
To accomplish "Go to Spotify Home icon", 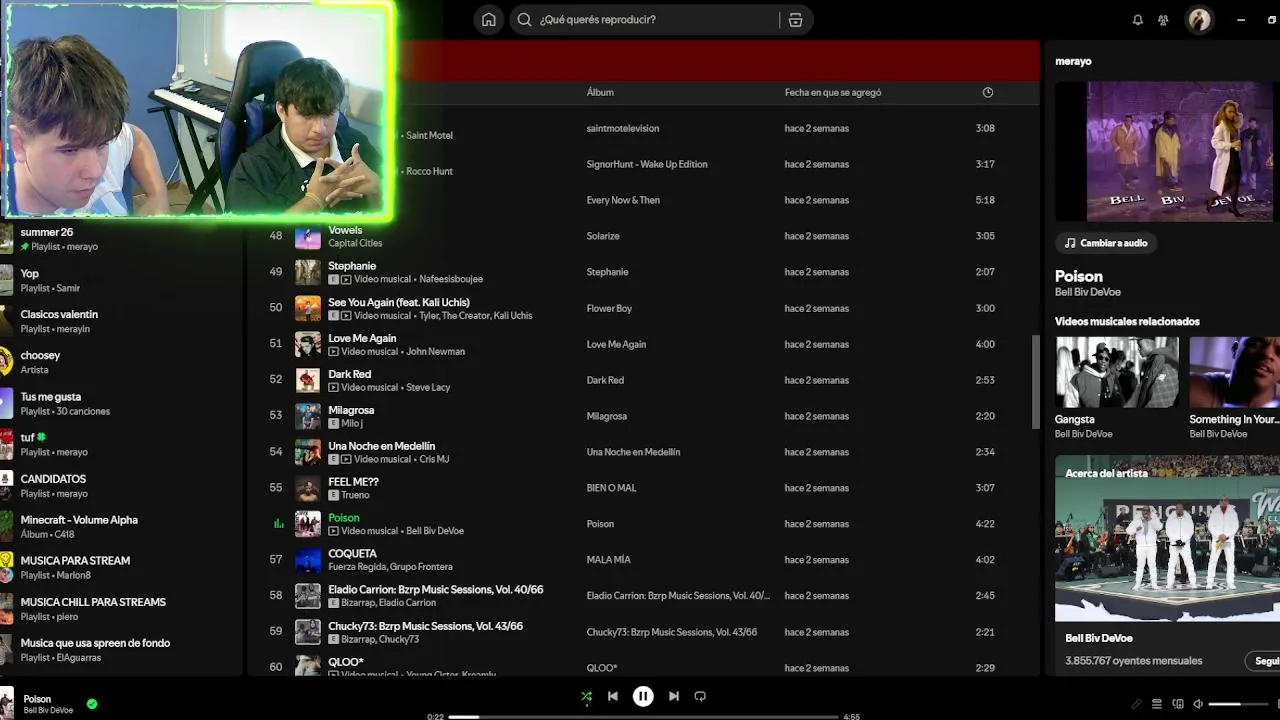I will (x=488, y=20).
